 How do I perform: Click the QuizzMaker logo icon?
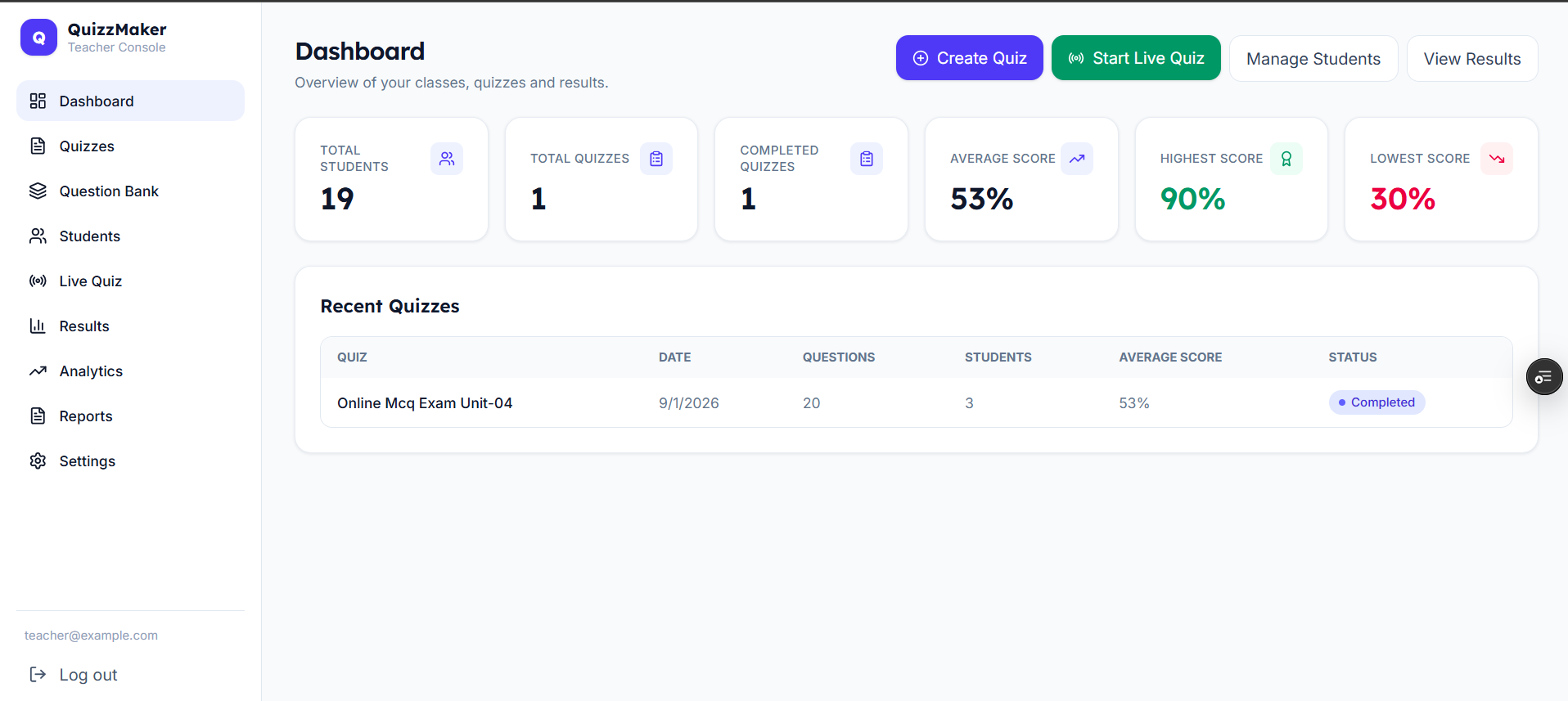pyautogui.click(x=38, y=38)
